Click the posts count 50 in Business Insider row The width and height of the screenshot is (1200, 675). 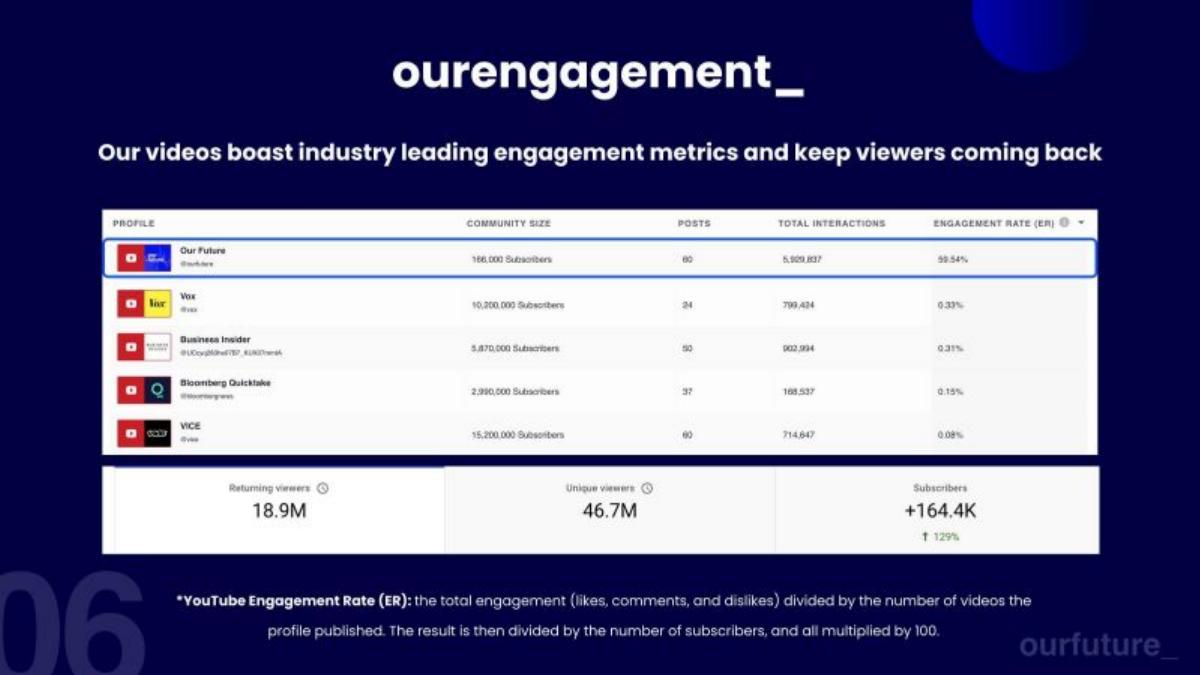click(687, 349)
